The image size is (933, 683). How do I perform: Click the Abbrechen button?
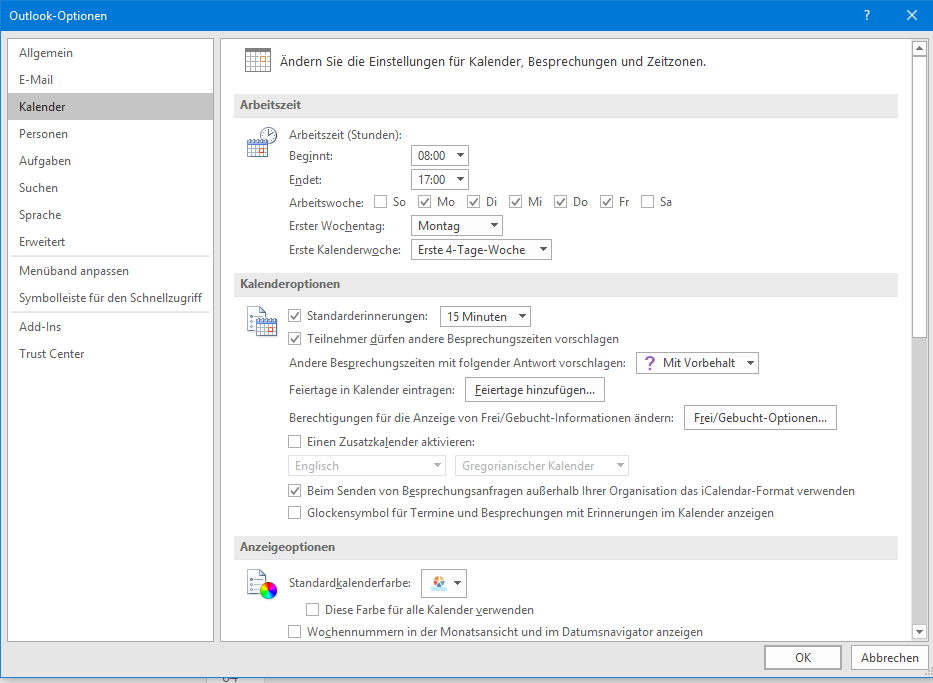[x=890, y=657]
